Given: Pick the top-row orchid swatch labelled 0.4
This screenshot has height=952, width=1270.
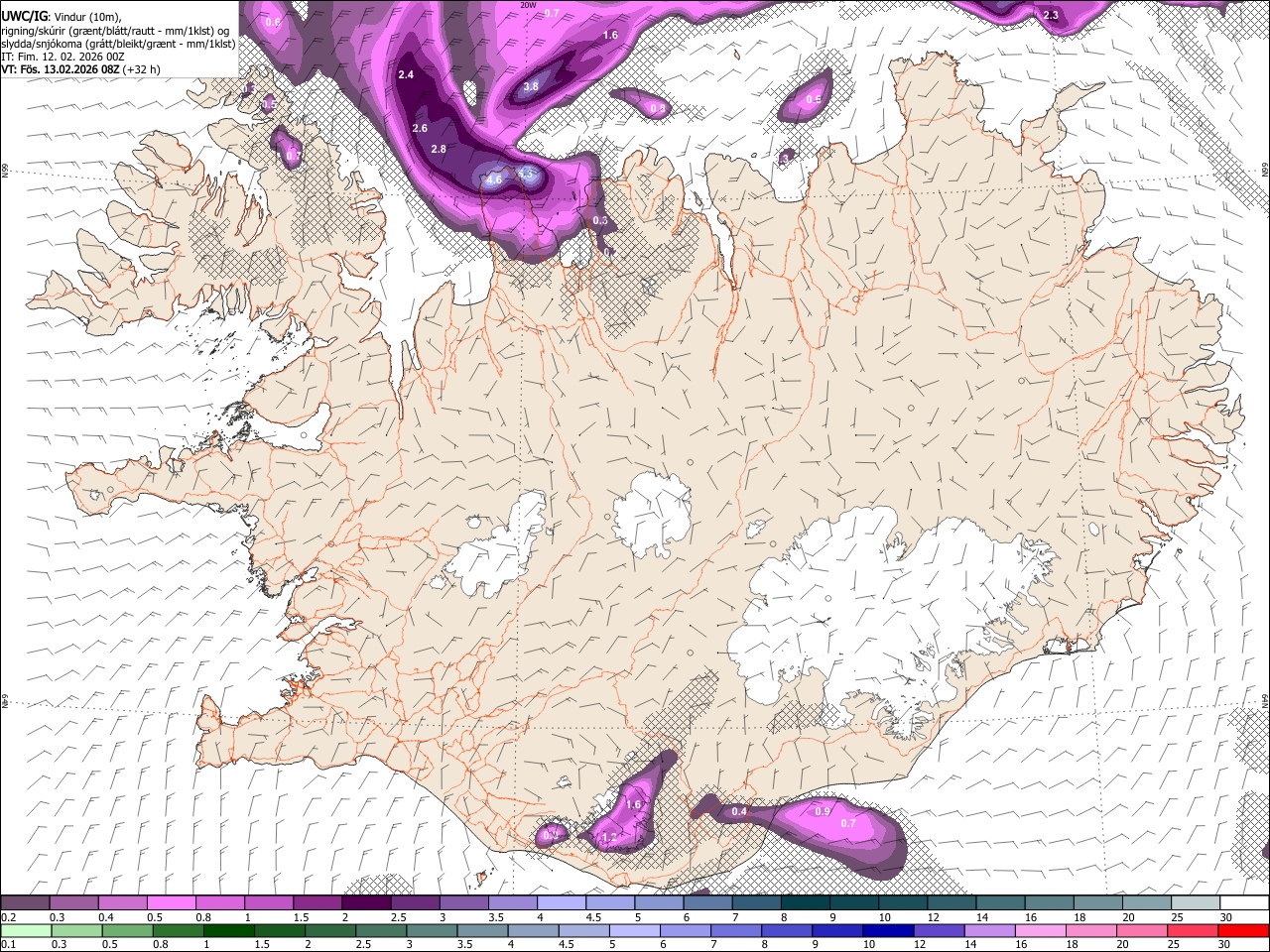Looking at the screenshot, I should [123, 903].
